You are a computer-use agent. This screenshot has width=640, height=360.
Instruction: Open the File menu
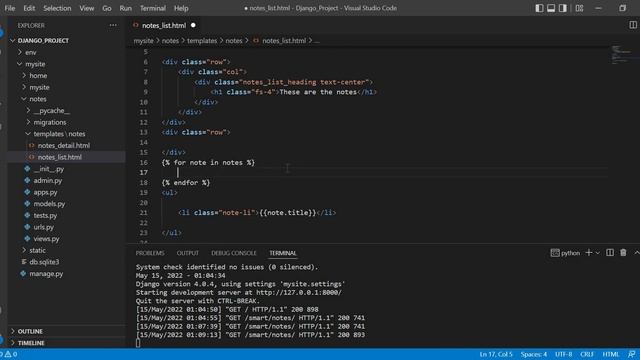pyautogui.click(x=10, y=8)
